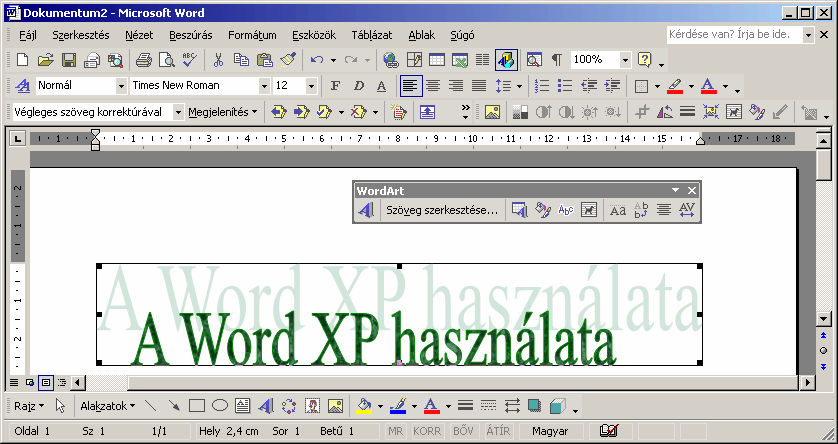Open Format WordArt paint icon
The image size is (838, 444).
pos(542,211)
